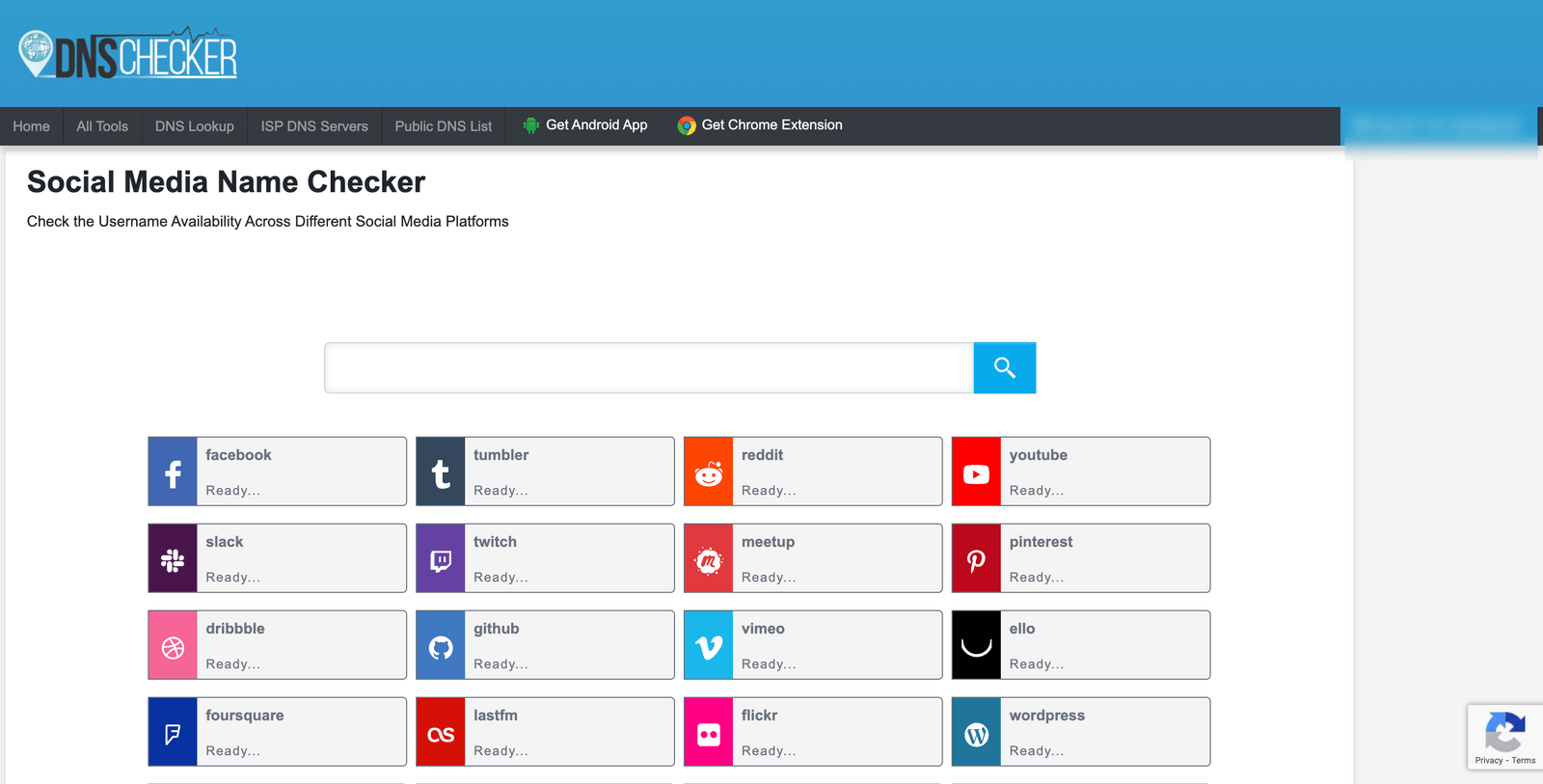1543x784 pixels.
Task: Click the Tumblr icon tile
Action: point(441,472)
